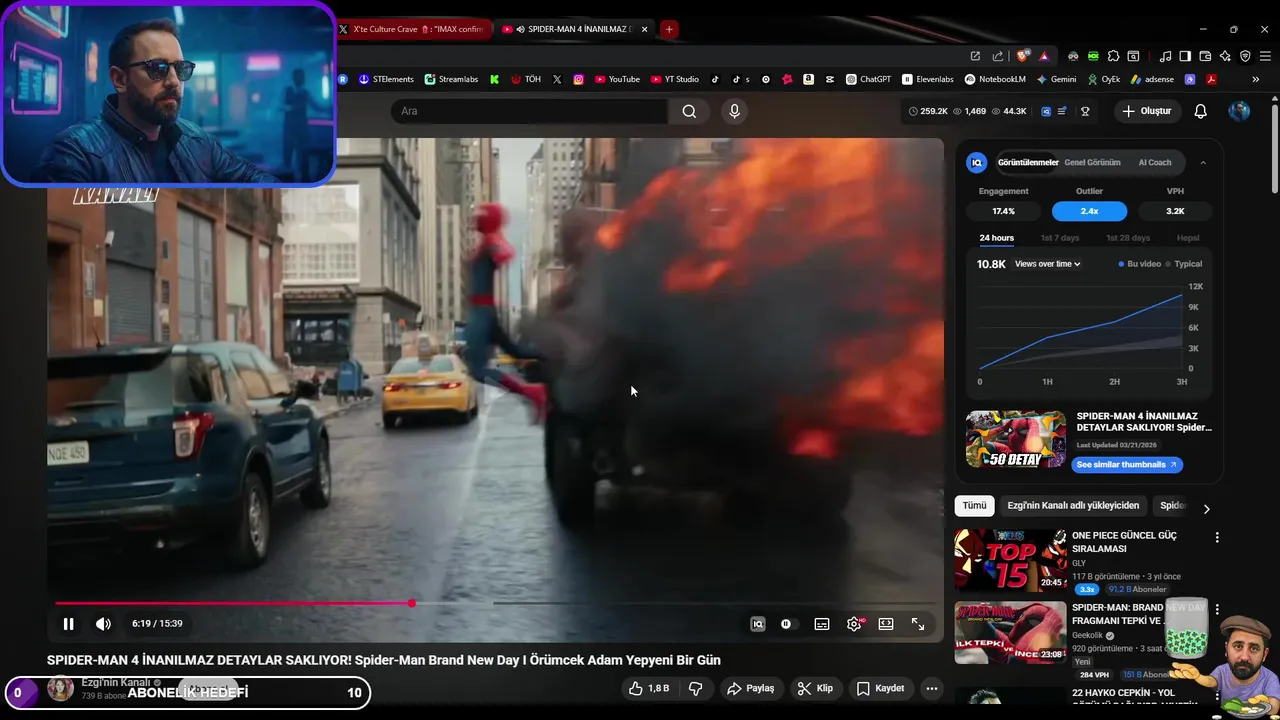Image resolution: width=1280 pixels, height=720 pixels.
Task: Open the browser hamburger menu
Action: [x=1265, y=56]
